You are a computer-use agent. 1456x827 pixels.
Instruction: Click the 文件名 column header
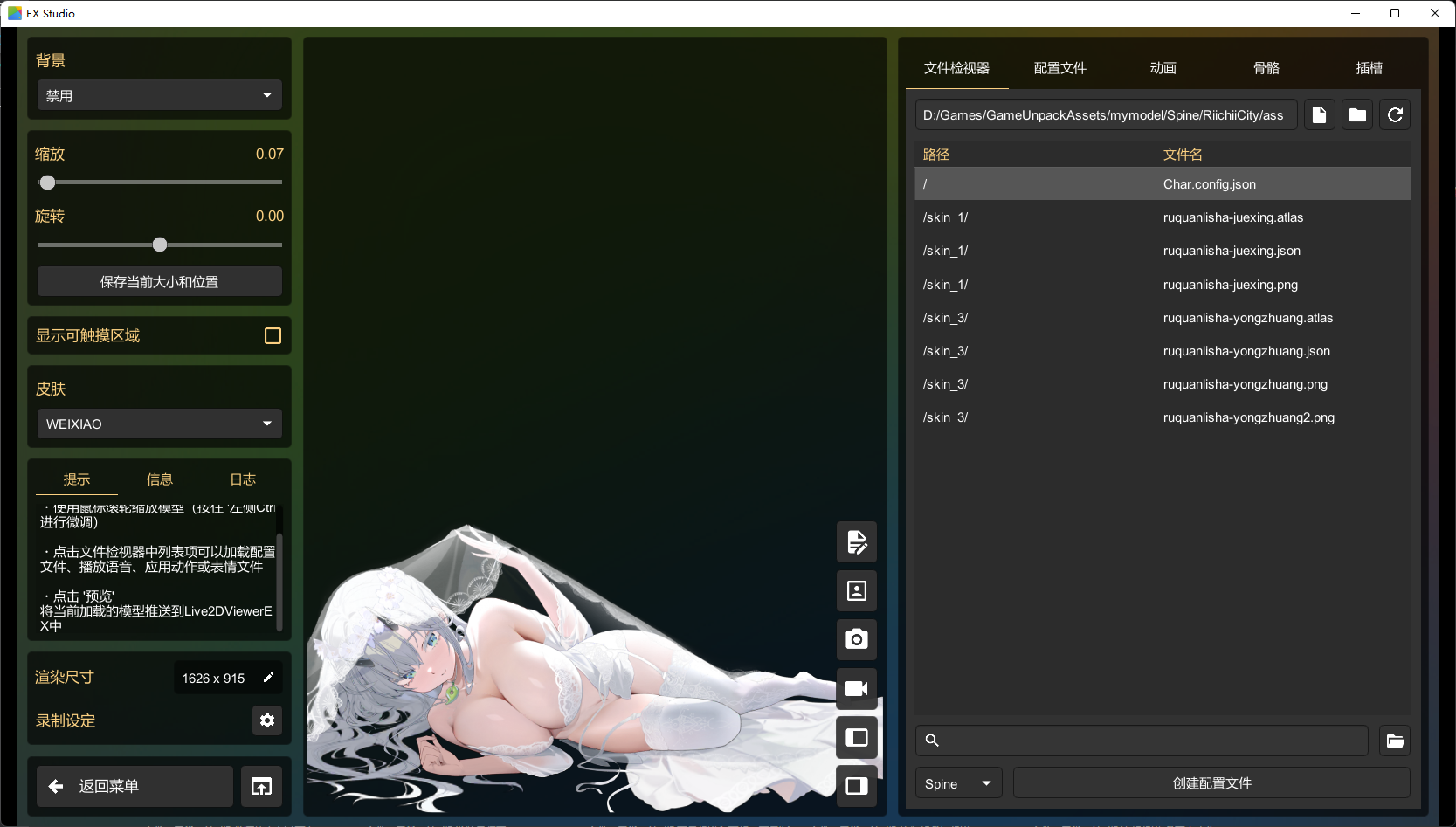[x=1183, y=155]
